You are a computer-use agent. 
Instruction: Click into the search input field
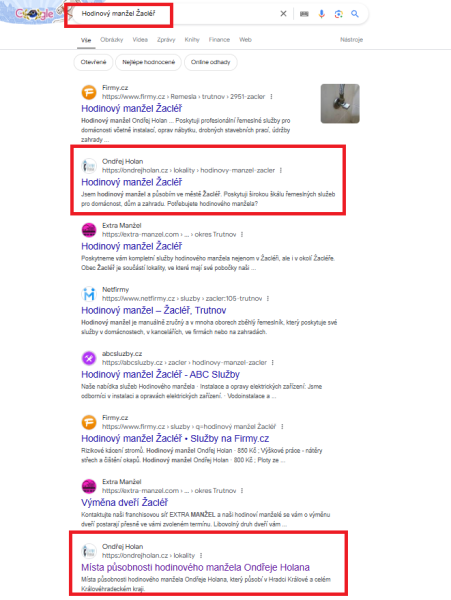pyautogui.click(x=176, y=14)
